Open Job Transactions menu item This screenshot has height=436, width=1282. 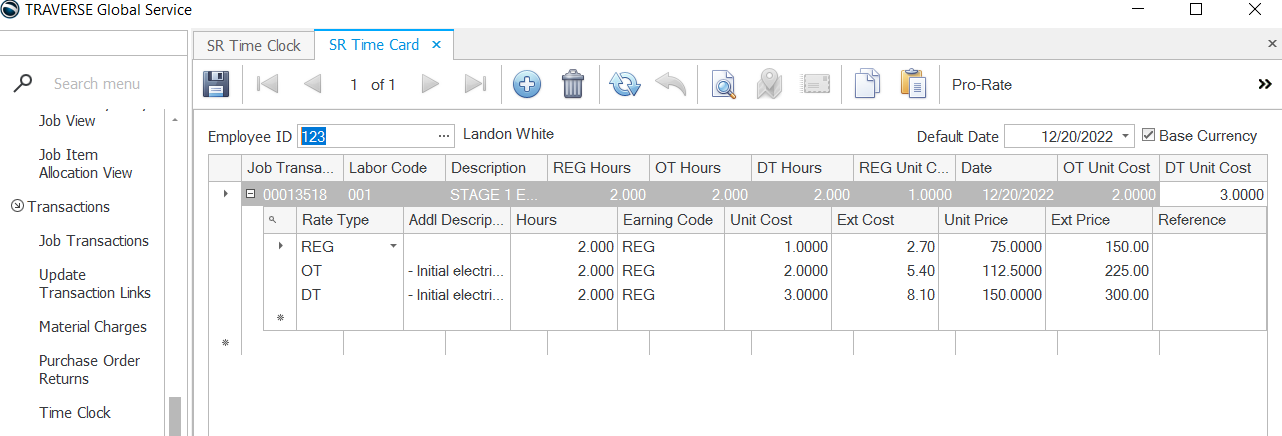94,241
